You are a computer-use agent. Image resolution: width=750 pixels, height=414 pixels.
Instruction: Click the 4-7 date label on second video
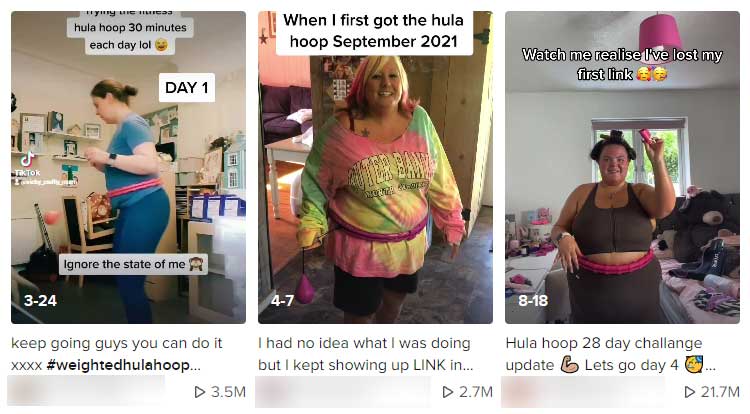pos(282,301)
